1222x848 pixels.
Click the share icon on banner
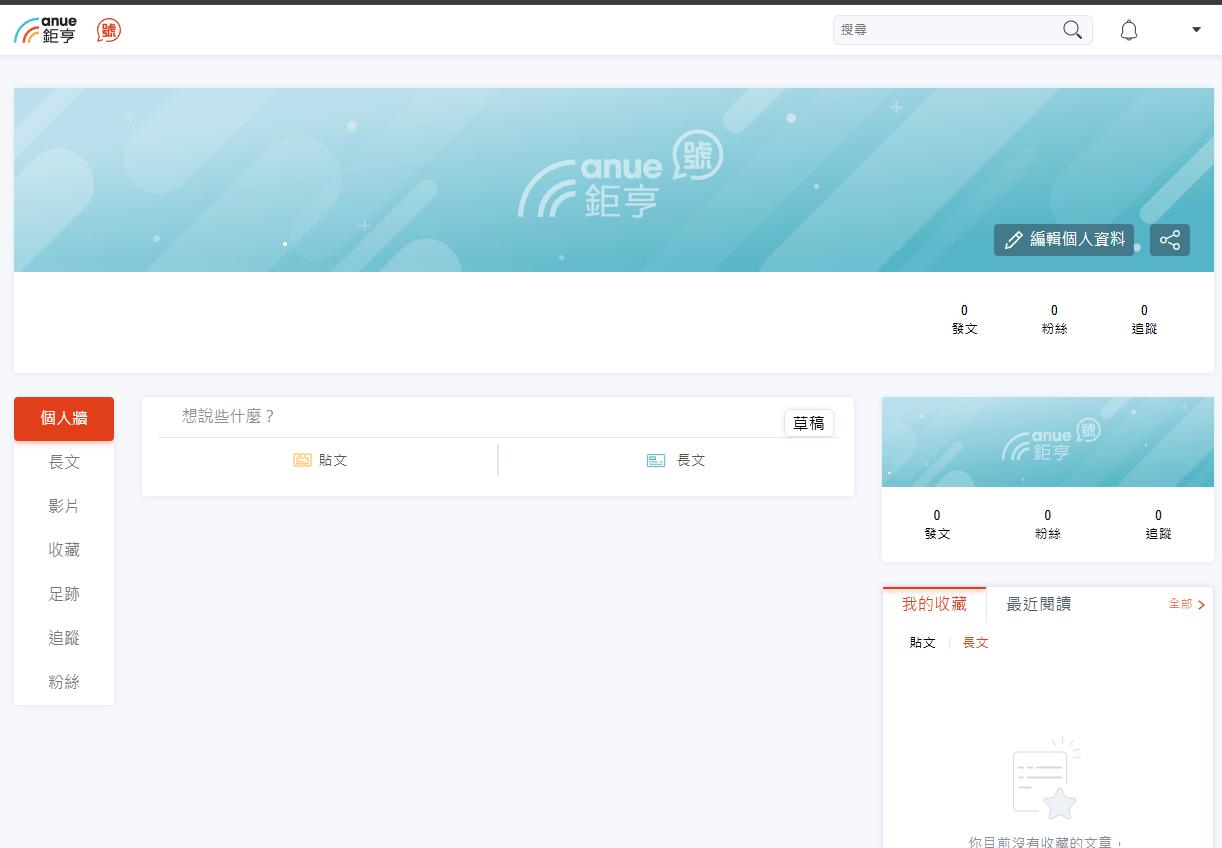click(x=1170, y=240)
